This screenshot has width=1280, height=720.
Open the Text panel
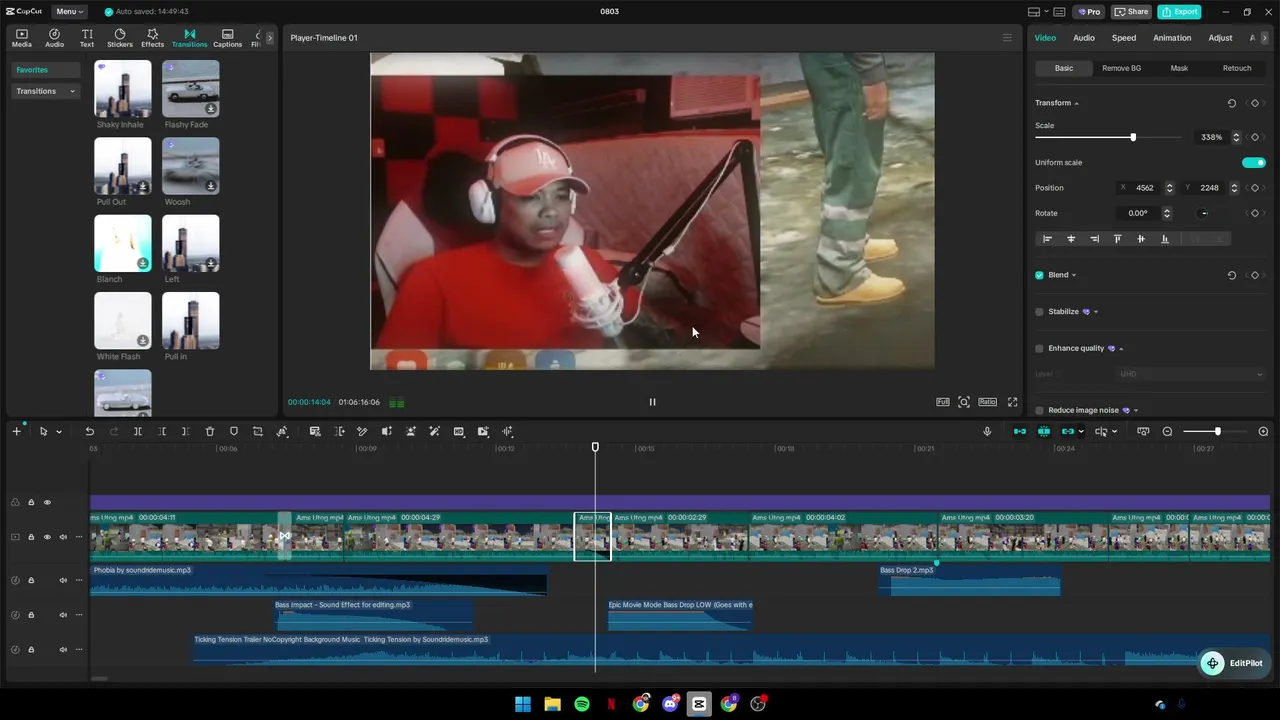[x=87, y=38]
